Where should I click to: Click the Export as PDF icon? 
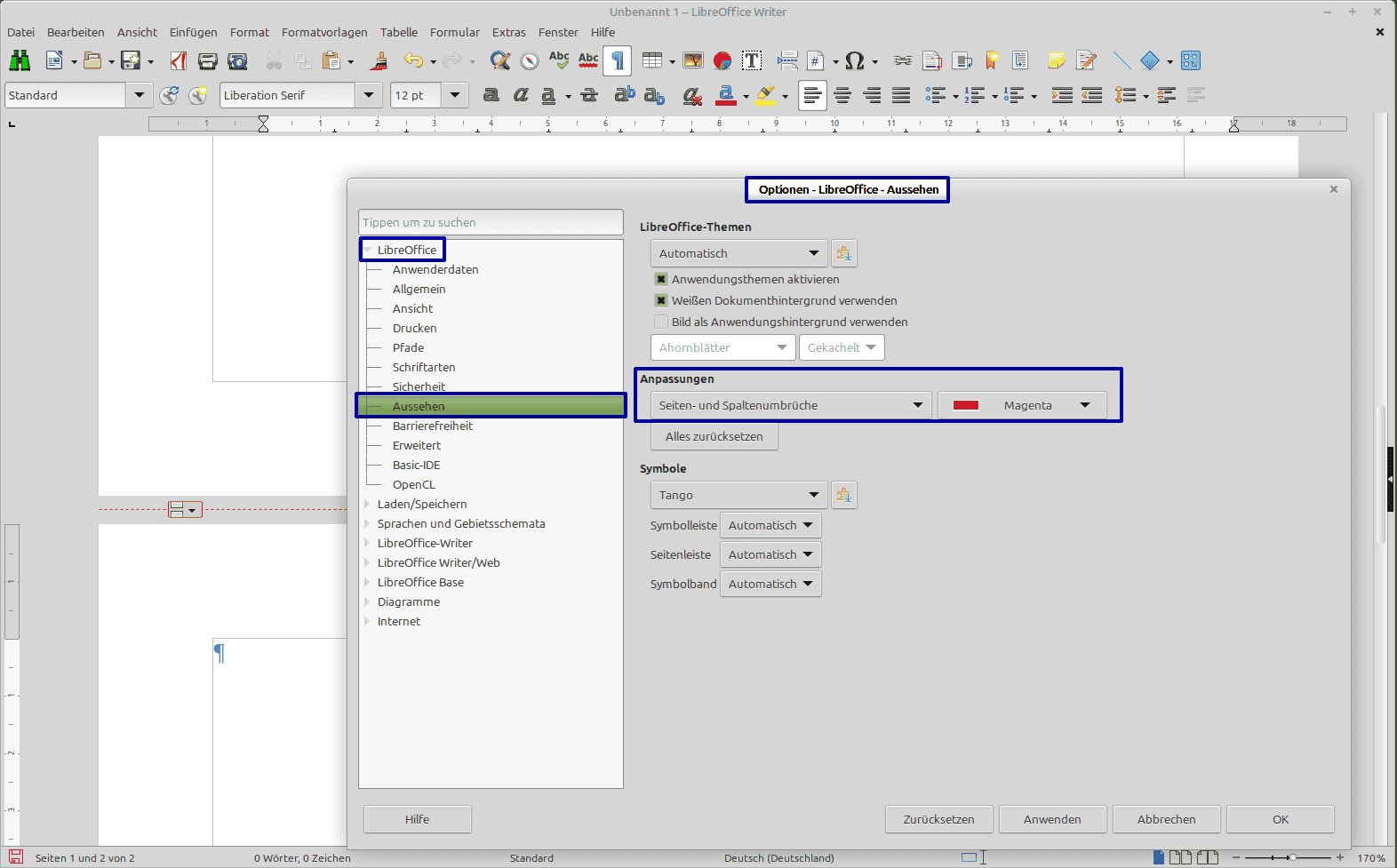click(179, 60)
